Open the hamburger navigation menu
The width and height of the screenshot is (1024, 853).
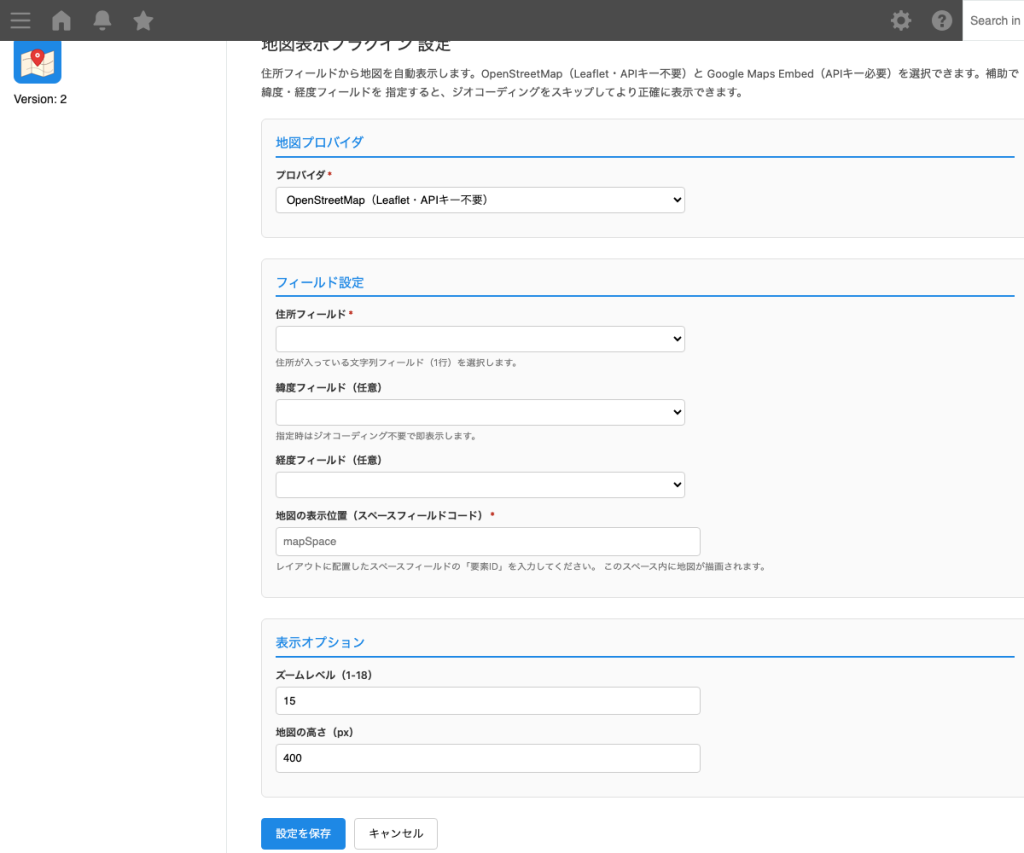[20, 20]
